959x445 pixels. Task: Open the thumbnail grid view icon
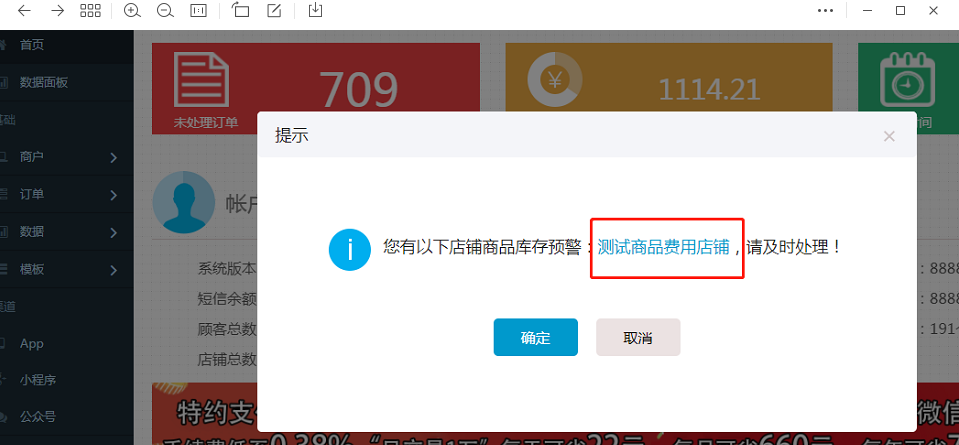pyautogui.click(x=91, y=10)
